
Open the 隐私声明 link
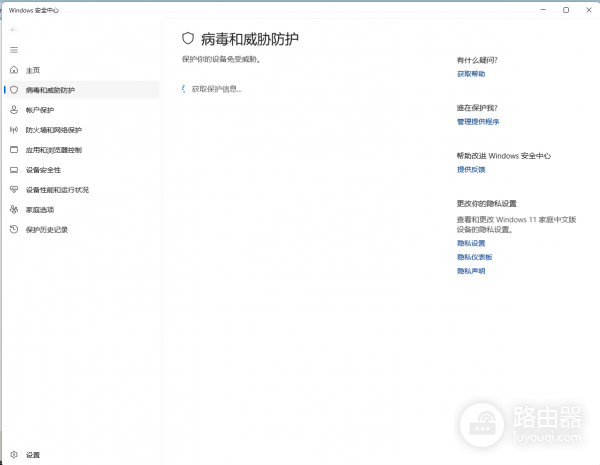pos(471,271)
